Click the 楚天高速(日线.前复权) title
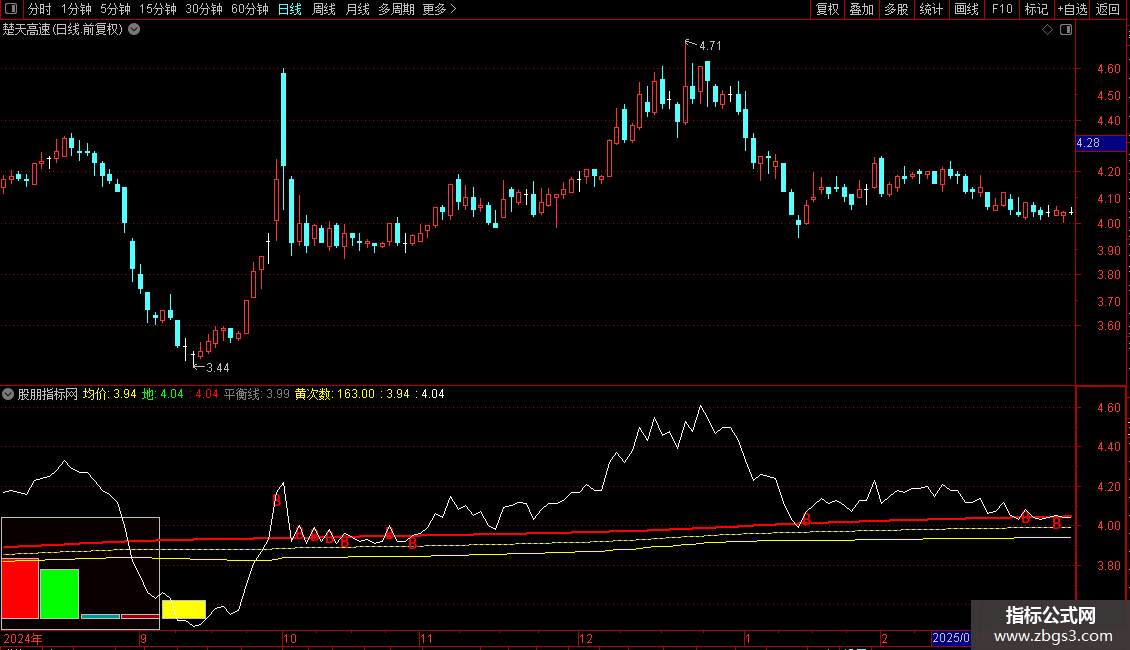 (x=63, y=30)
